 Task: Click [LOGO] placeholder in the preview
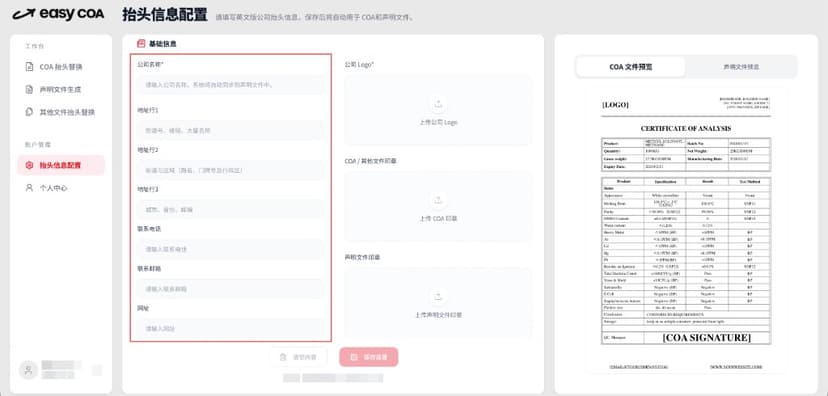tap(615, 105)
